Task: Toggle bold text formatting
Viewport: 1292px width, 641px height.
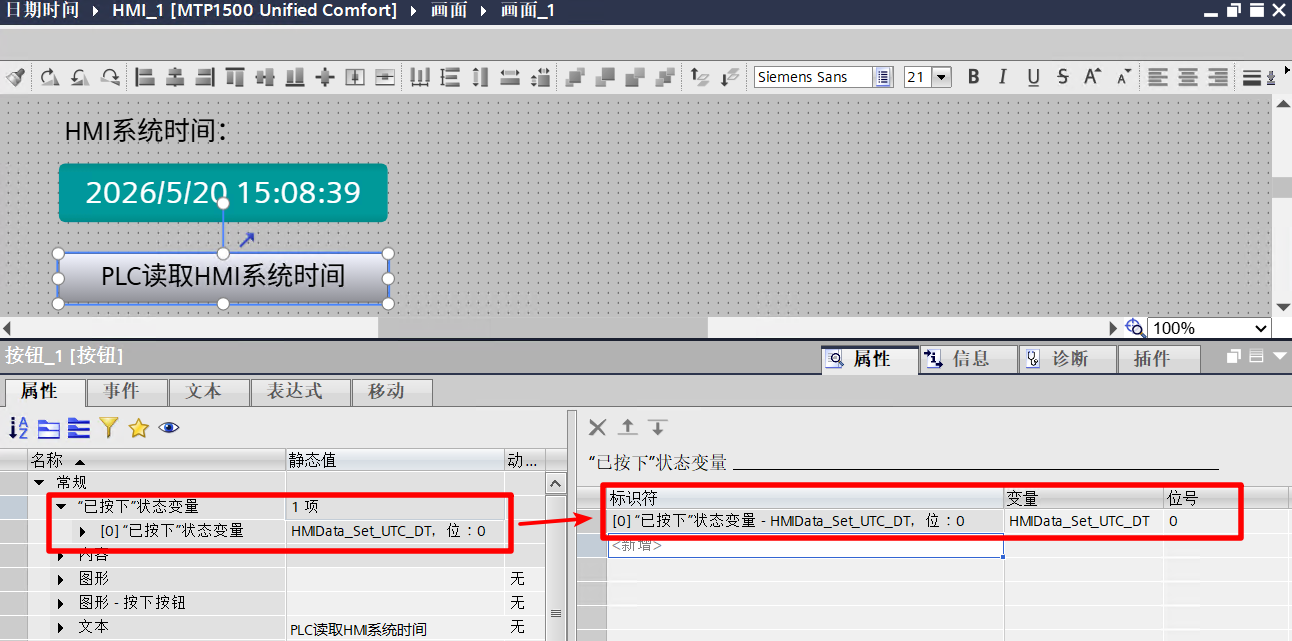Action: 973,77
